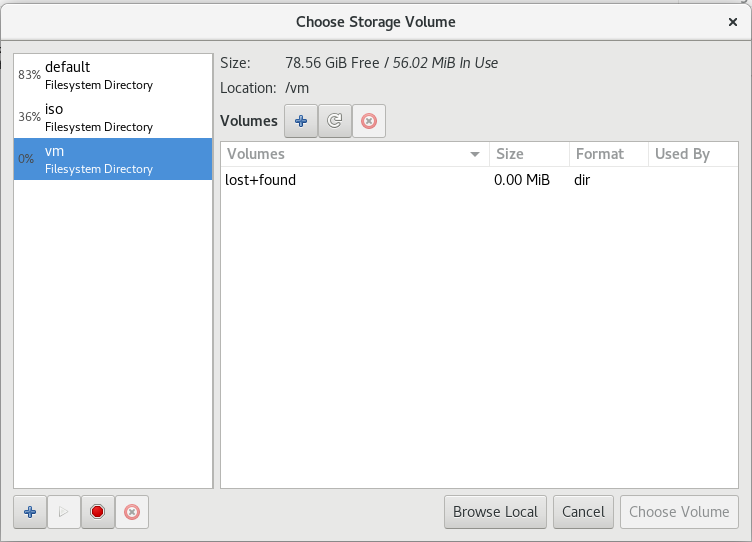
Task: Close the Choose Storage Volume dialog
Action: tap(733, 21)
